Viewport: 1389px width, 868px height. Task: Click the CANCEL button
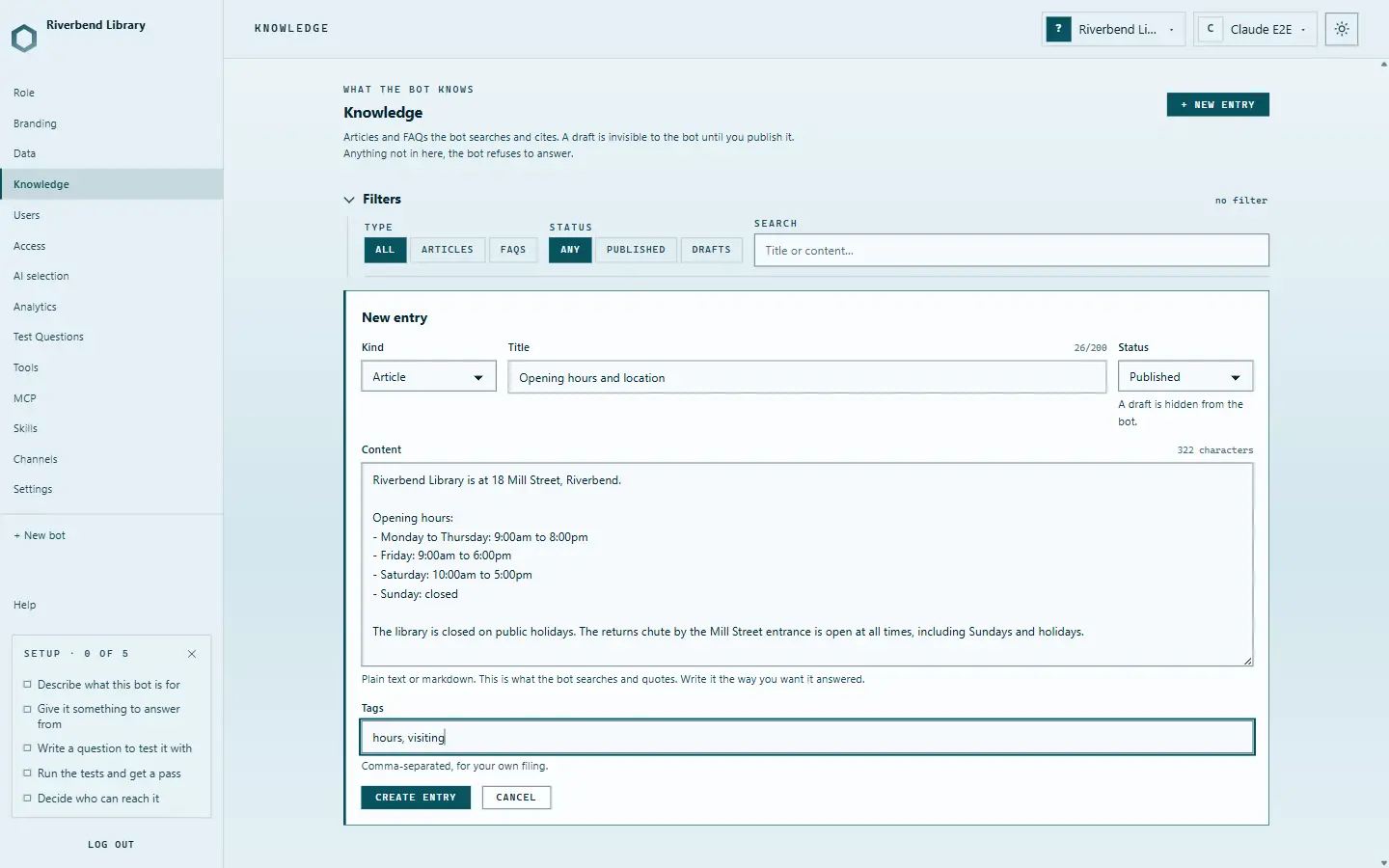516,798
